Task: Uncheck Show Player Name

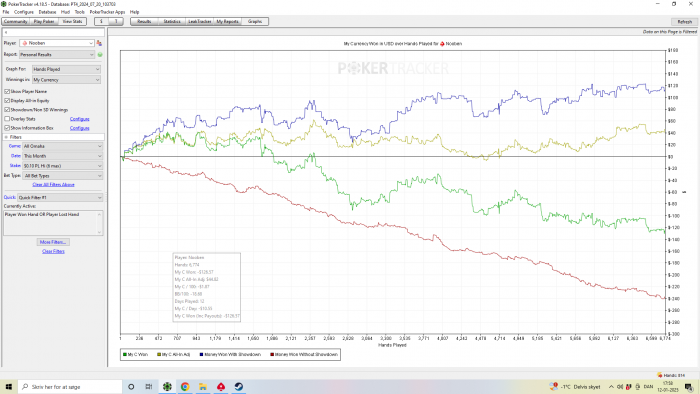Action: click(x=7, y=91)
